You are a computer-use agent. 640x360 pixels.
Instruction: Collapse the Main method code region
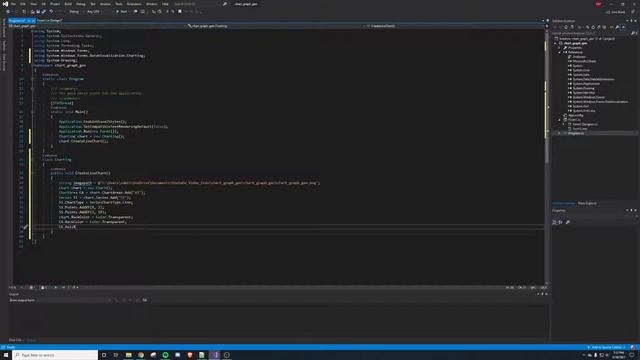click(32, 112)
